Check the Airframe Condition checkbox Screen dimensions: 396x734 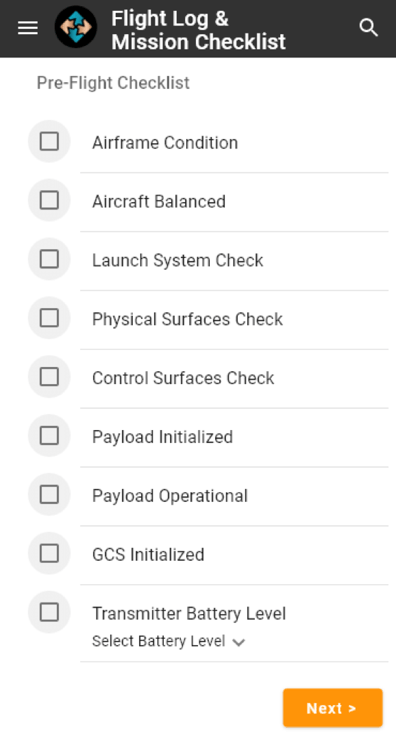[49, 141]
